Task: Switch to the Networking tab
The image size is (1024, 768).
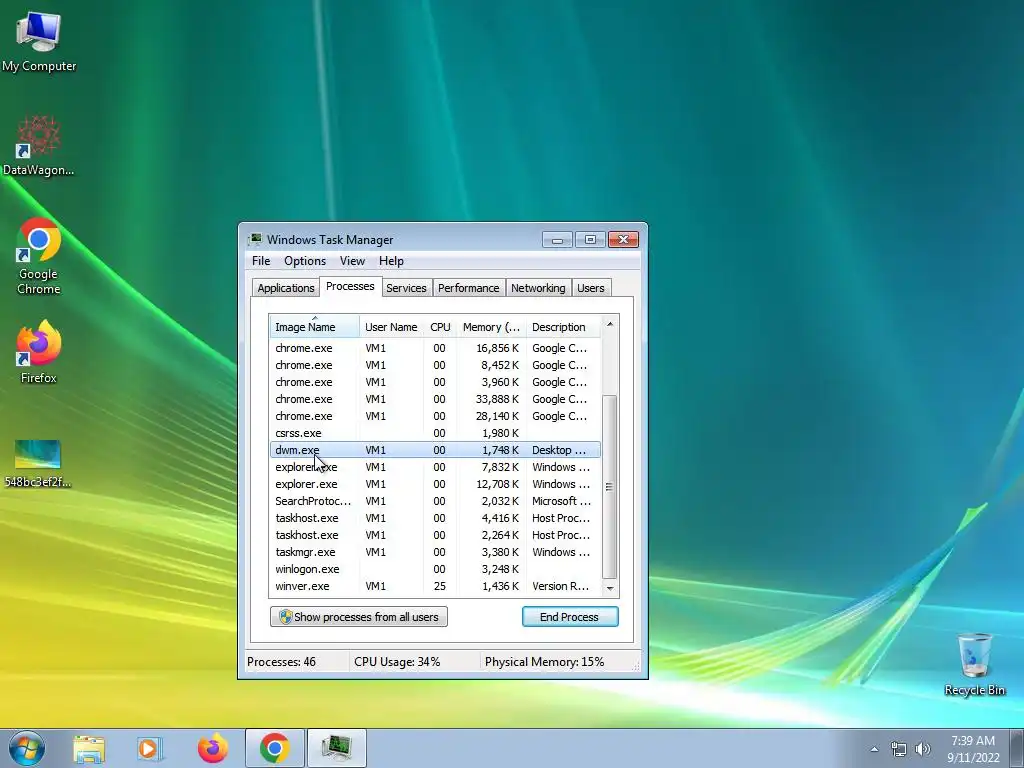Action: [538, 288]
